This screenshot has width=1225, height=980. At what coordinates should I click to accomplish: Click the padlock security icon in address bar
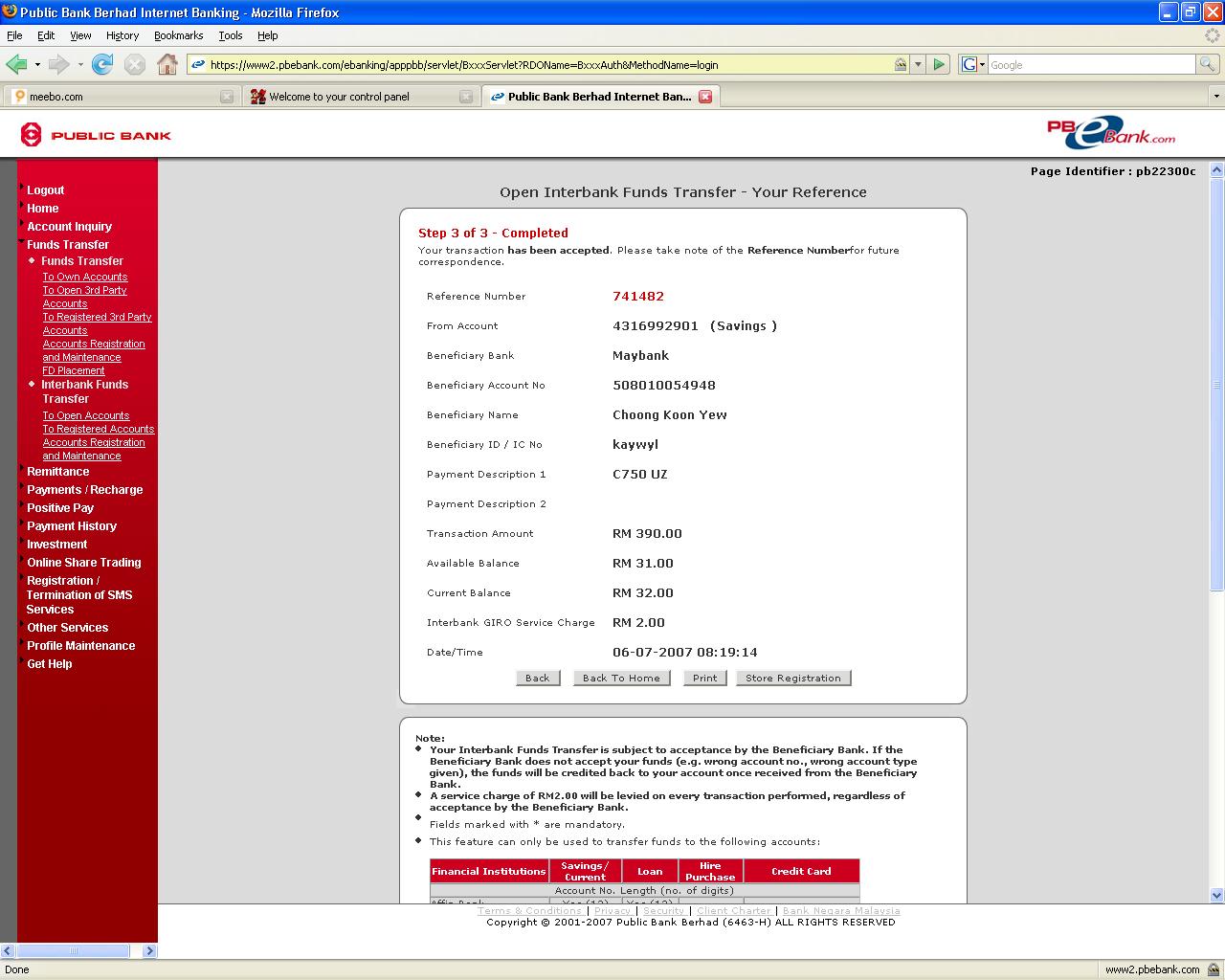click(901, 64)
